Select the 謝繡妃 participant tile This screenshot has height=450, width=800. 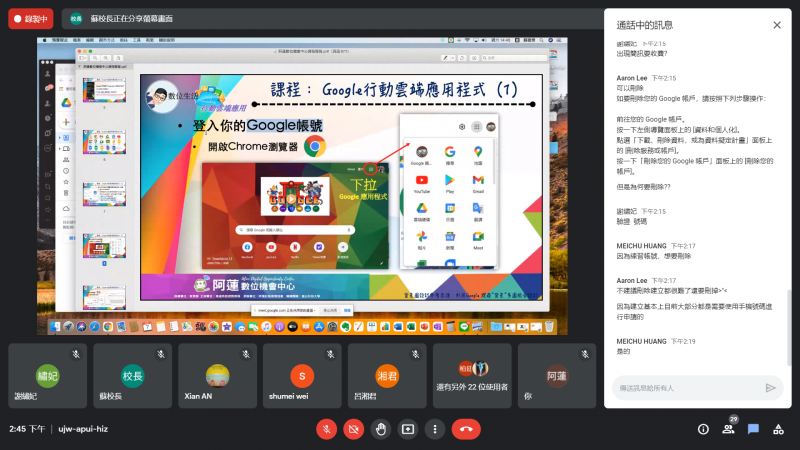(47, 376)
